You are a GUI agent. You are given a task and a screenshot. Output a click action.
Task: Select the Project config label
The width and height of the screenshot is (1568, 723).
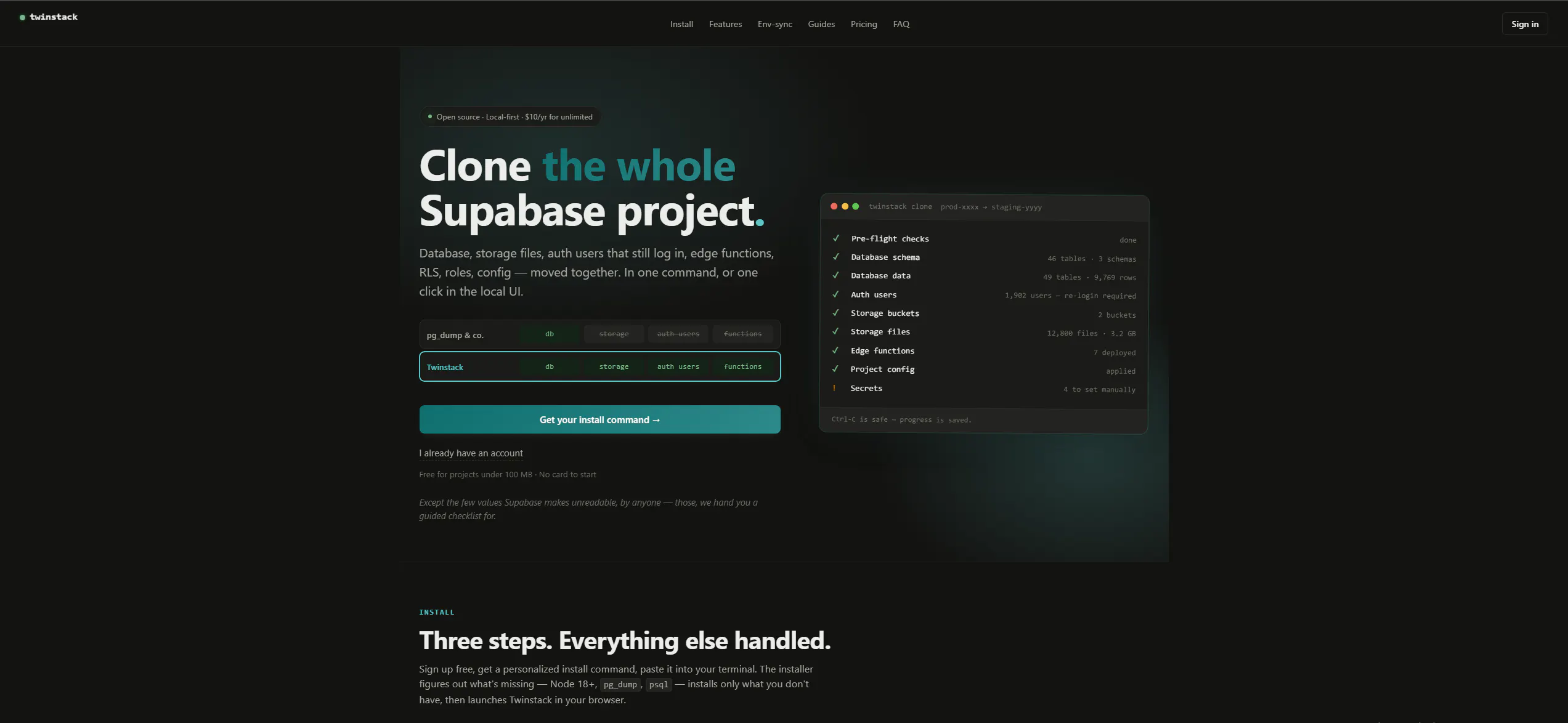coord(882,370)
